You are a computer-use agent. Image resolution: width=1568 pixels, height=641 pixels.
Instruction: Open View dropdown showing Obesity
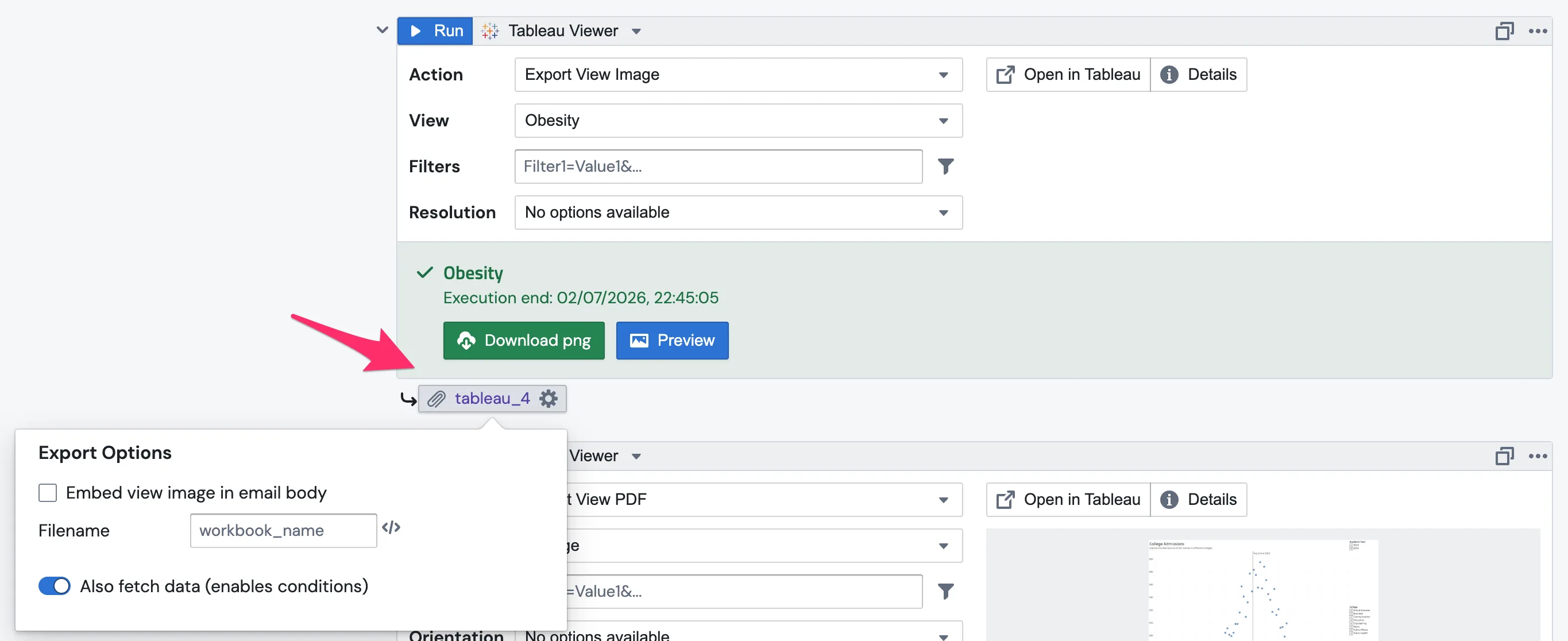pos(739,121)
